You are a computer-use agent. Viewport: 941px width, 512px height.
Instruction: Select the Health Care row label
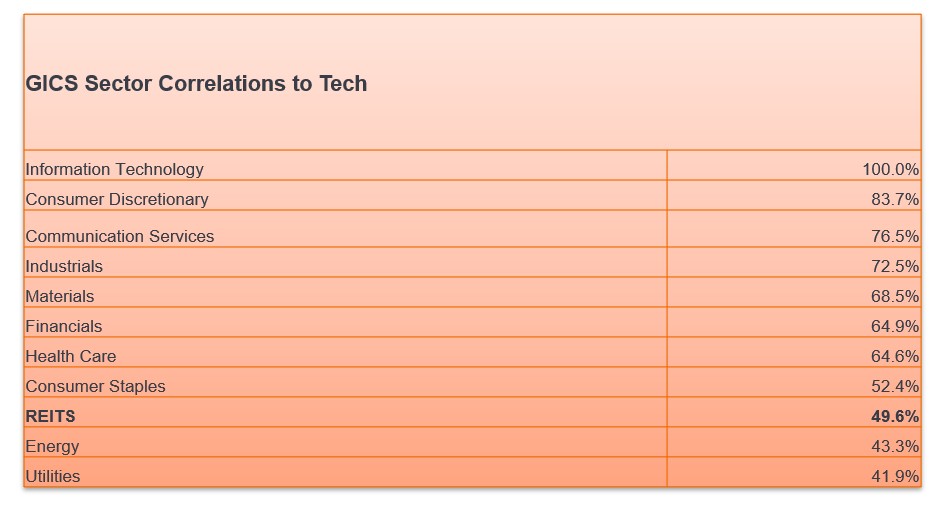point(71,356)
